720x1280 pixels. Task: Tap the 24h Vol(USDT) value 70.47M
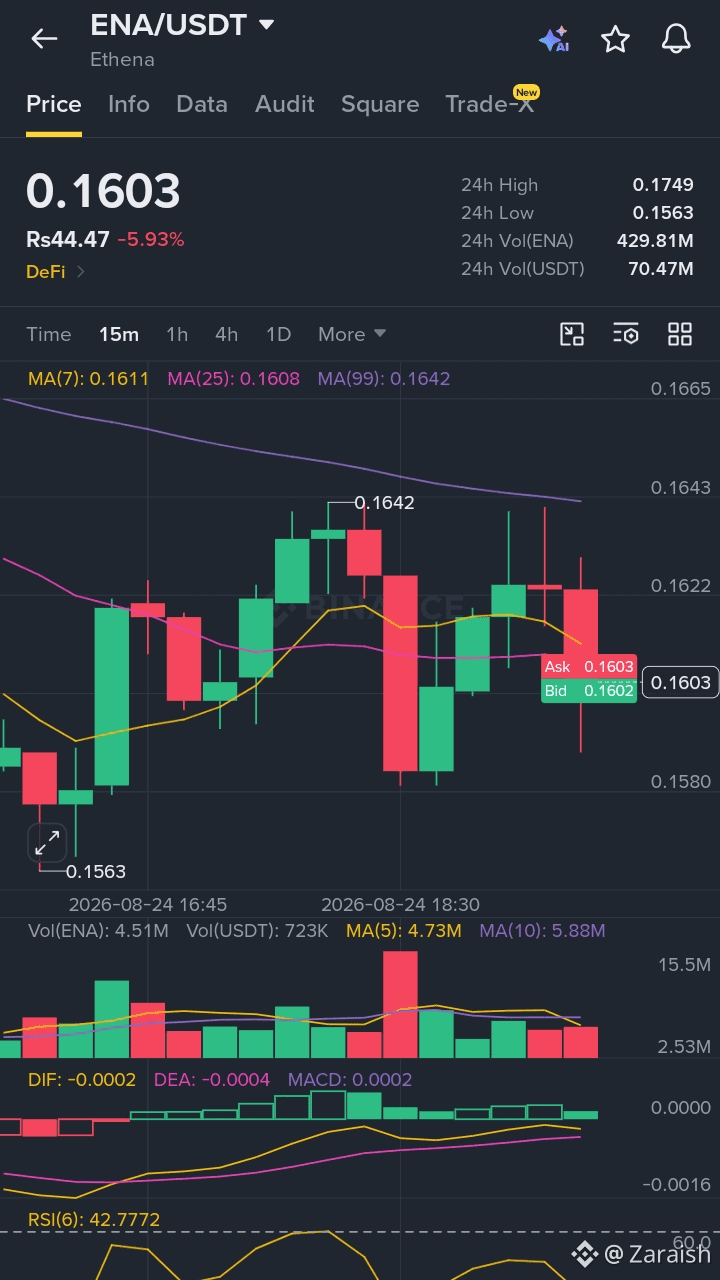660,269
